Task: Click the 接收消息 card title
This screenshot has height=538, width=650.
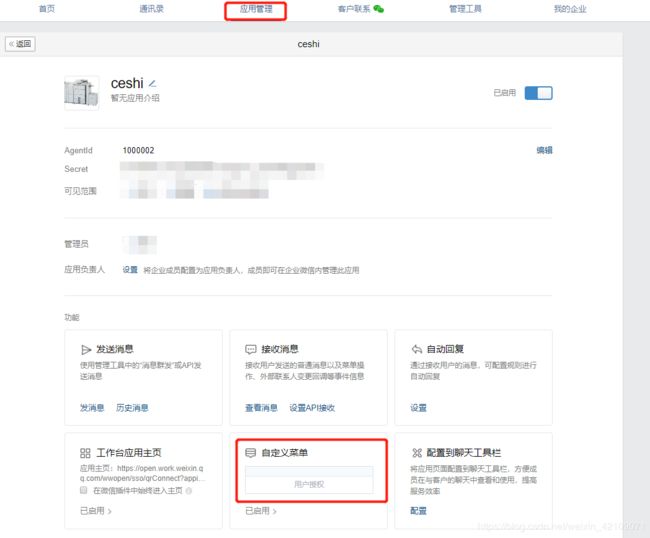Action: click(280, 349)
